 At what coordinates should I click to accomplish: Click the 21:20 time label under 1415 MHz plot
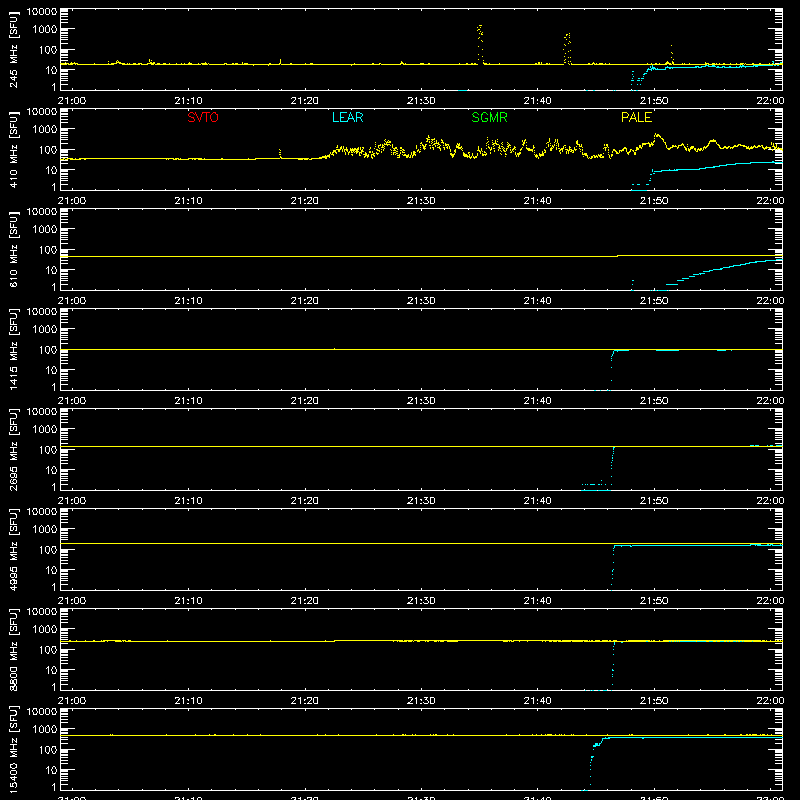pos(305,401)
